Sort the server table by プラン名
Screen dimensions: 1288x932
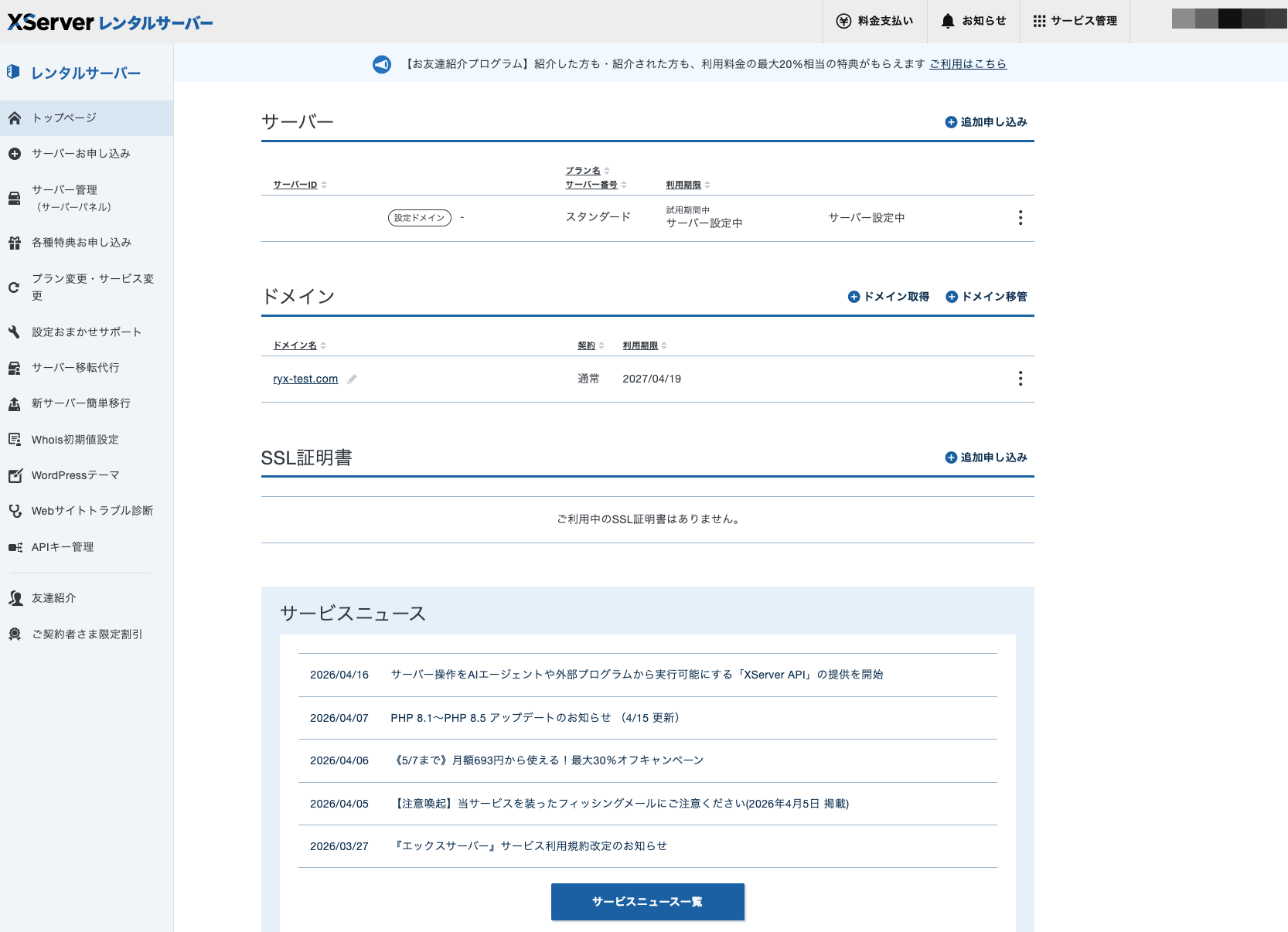588,171
